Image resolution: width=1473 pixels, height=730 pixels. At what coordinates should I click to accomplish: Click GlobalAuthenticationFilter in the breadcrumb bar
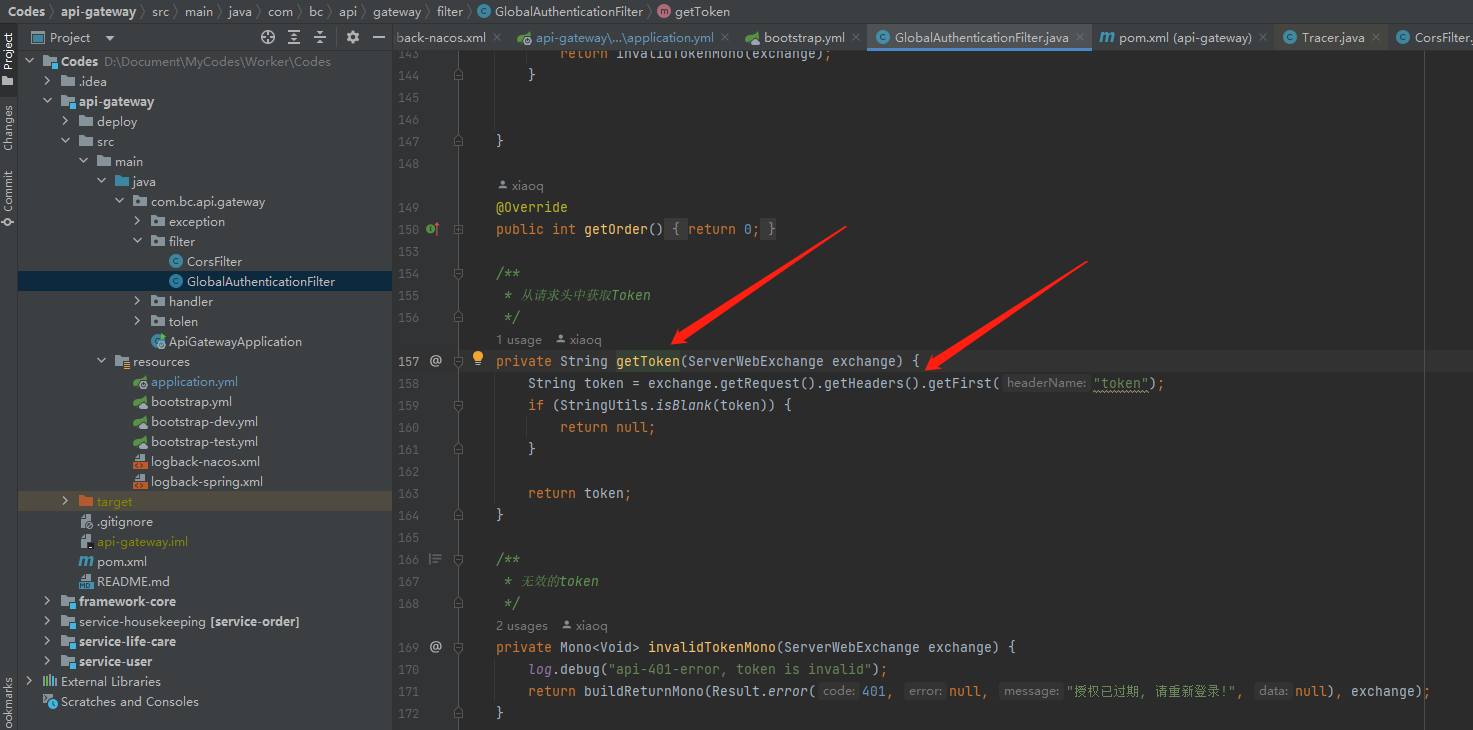(x=562, y=12)
